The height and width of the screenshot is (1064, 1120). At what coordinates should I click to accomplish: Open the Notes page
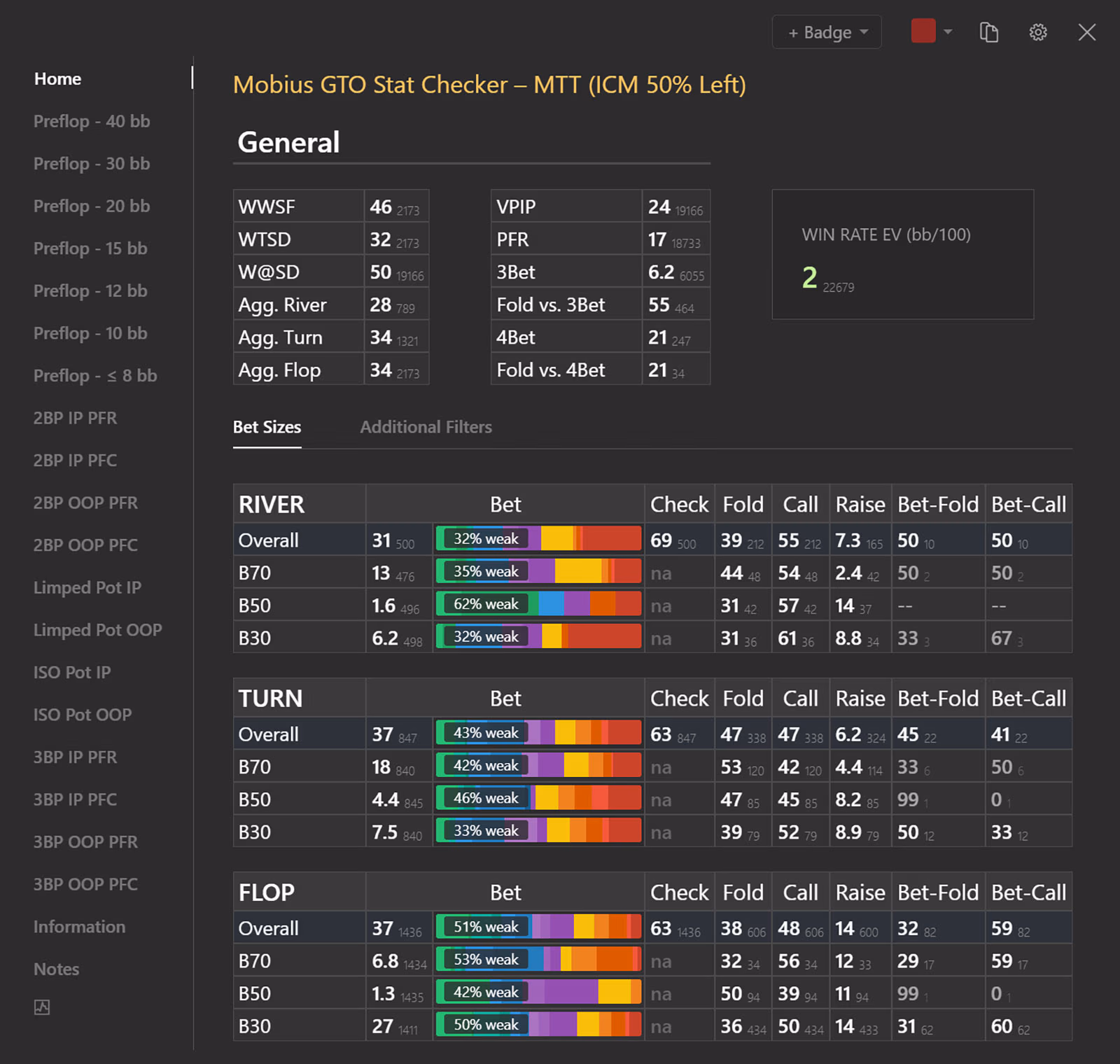(x=56, y=969)
